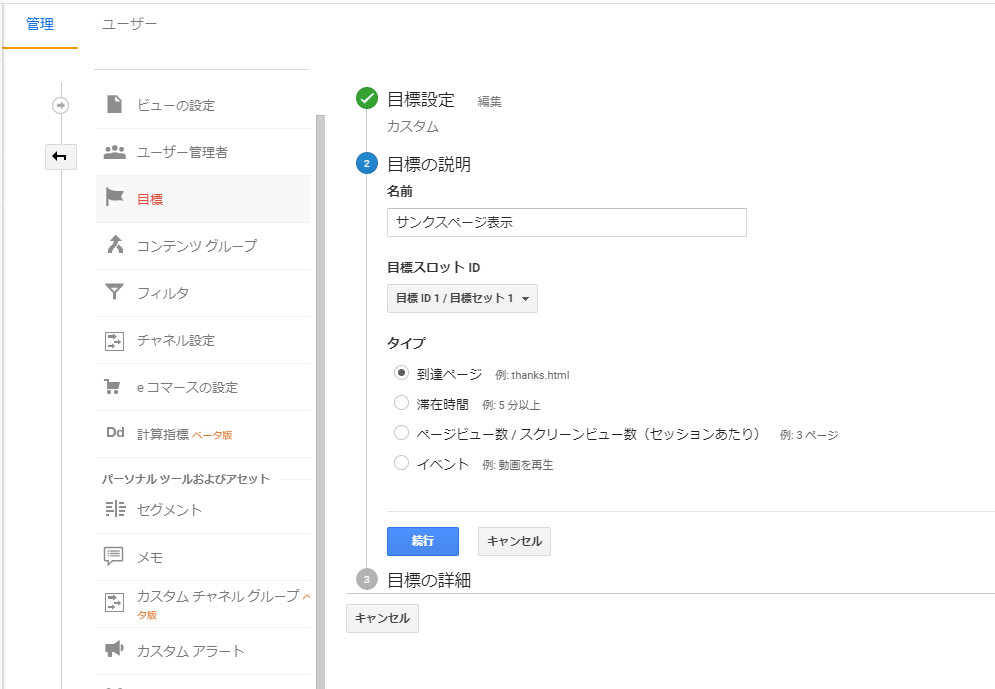
Task: Click the back arrow button in left rail
Action: (60, 157)
